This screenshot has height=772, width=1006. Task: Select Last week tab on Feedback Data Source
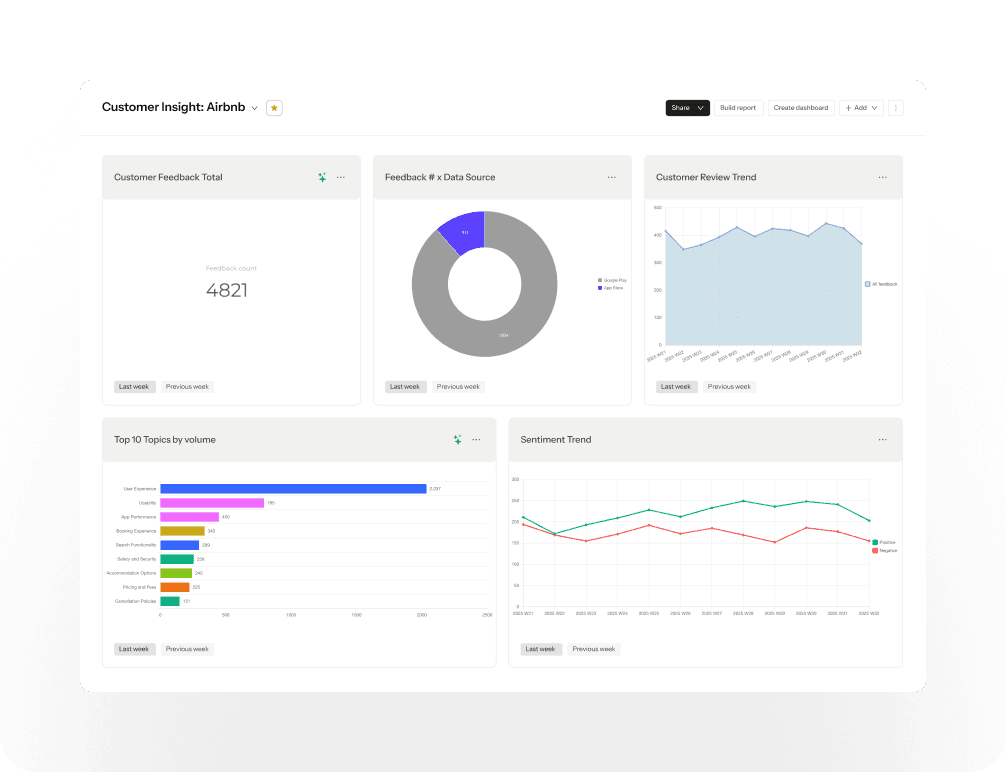coord(405,387)
